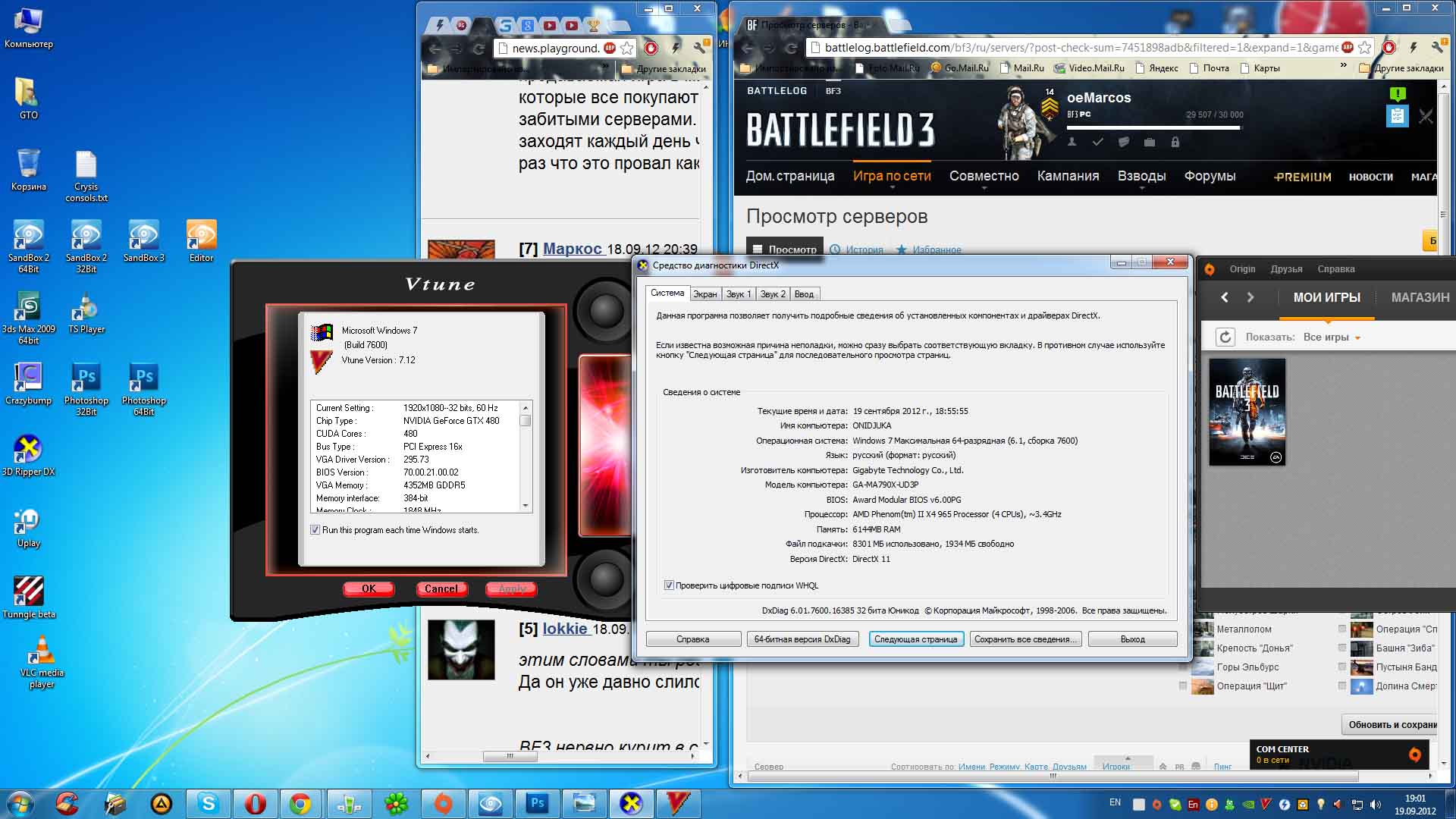Image resolution: width=1456 pixels, height=819 pixels.
Task: Click the Battlefield 3 game cover in Origin
Action: [x=1247, y=412]
